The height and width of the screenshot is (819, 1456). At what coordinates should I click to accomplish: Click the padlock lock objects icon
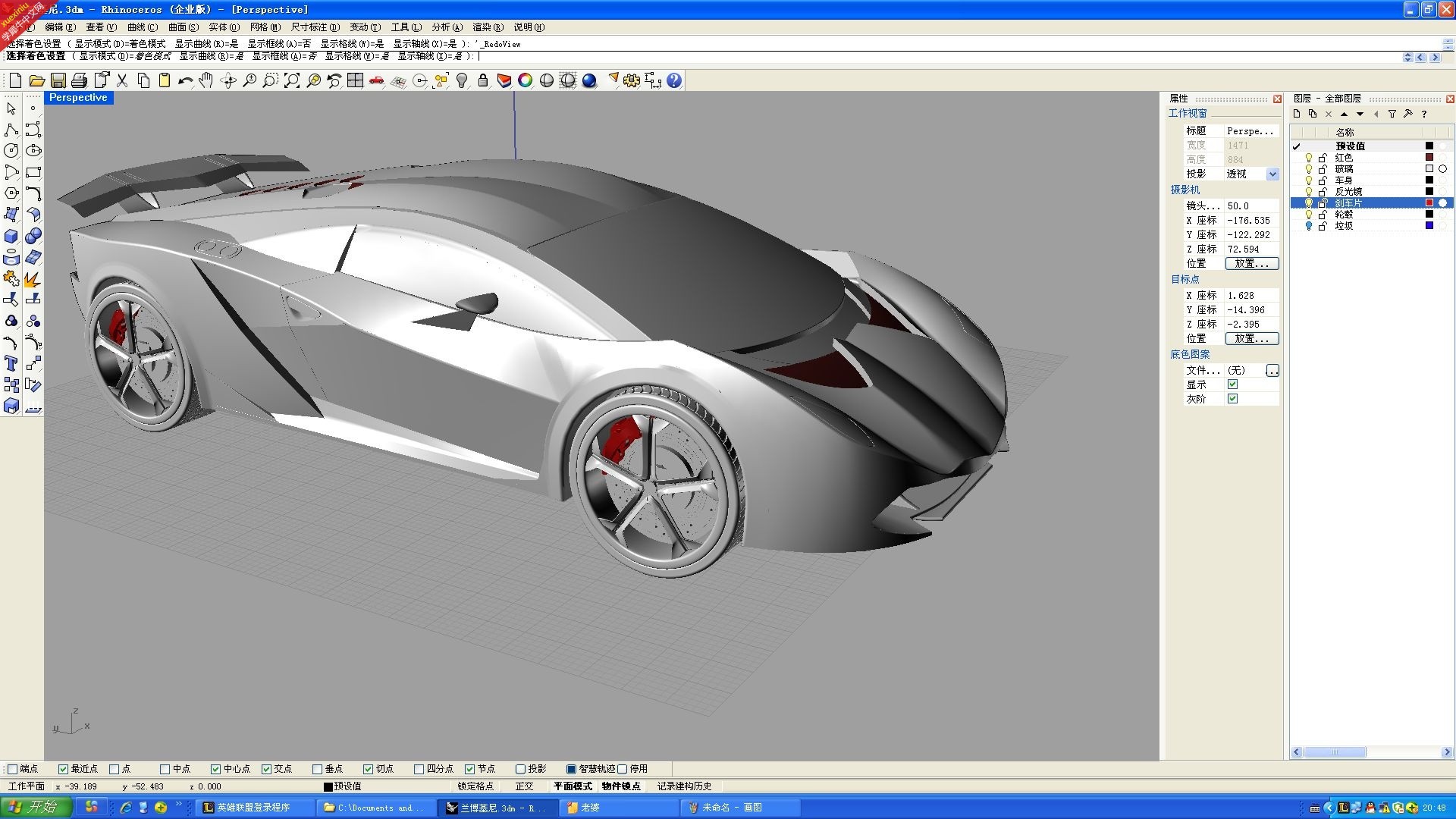point(483,80)
